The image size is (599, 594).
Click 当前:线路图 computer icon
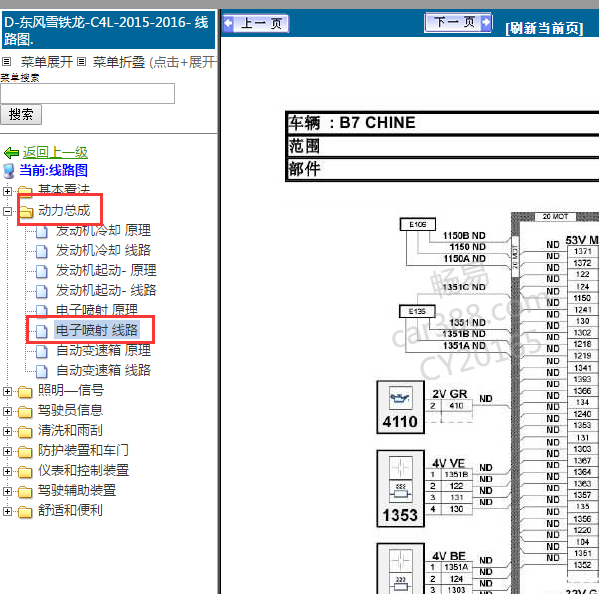coord(9,171)
